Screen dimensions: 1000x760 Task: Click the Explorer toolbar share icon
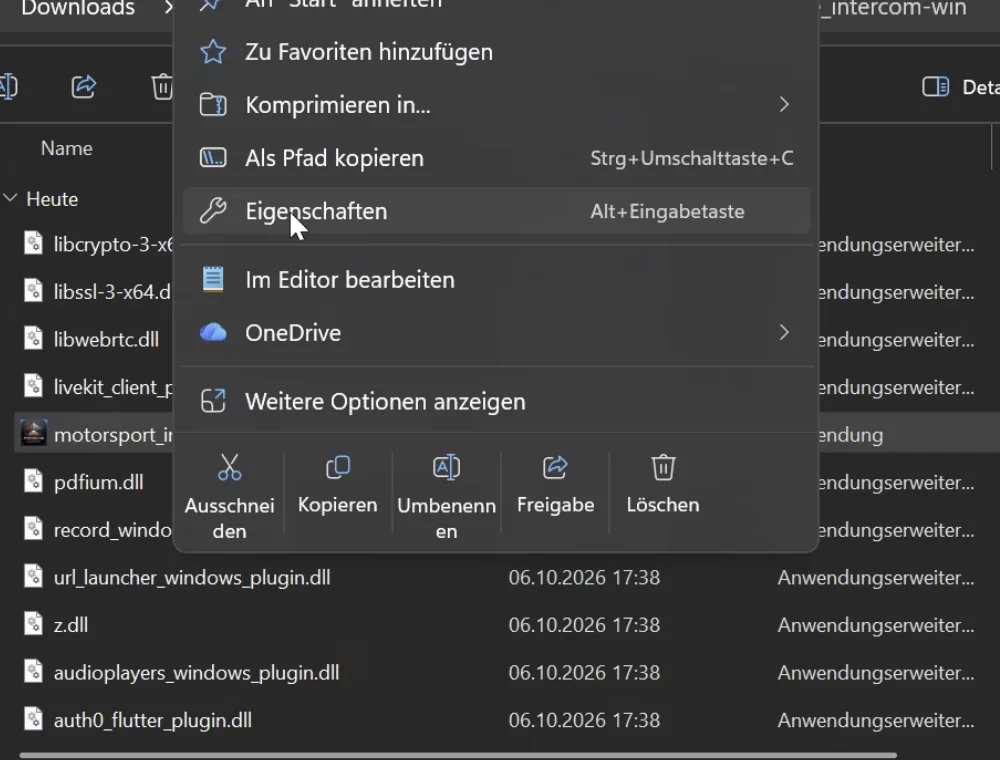pyautogui.click(x=84, y=87)
